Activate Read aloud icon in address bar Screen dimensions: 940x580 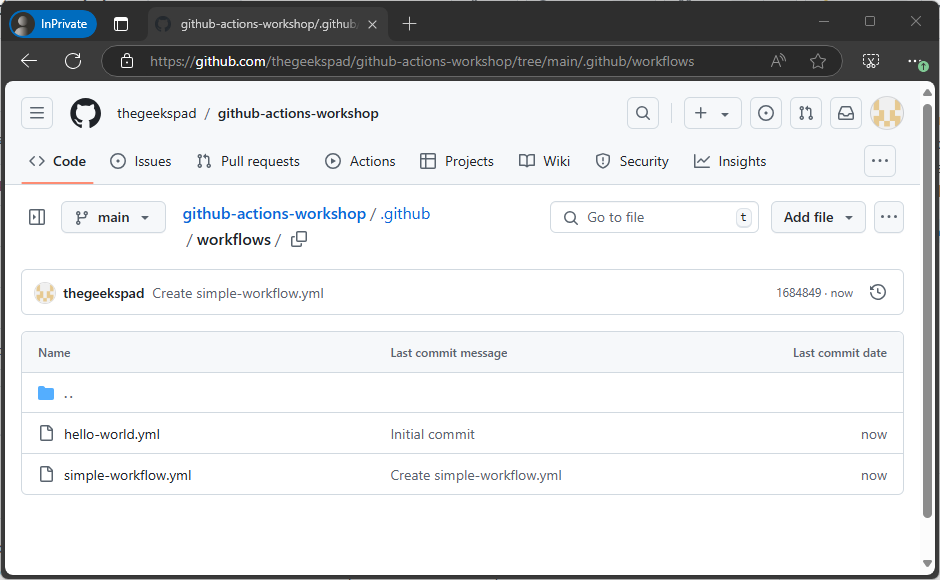pyautogui.click(x=778, y=61)
